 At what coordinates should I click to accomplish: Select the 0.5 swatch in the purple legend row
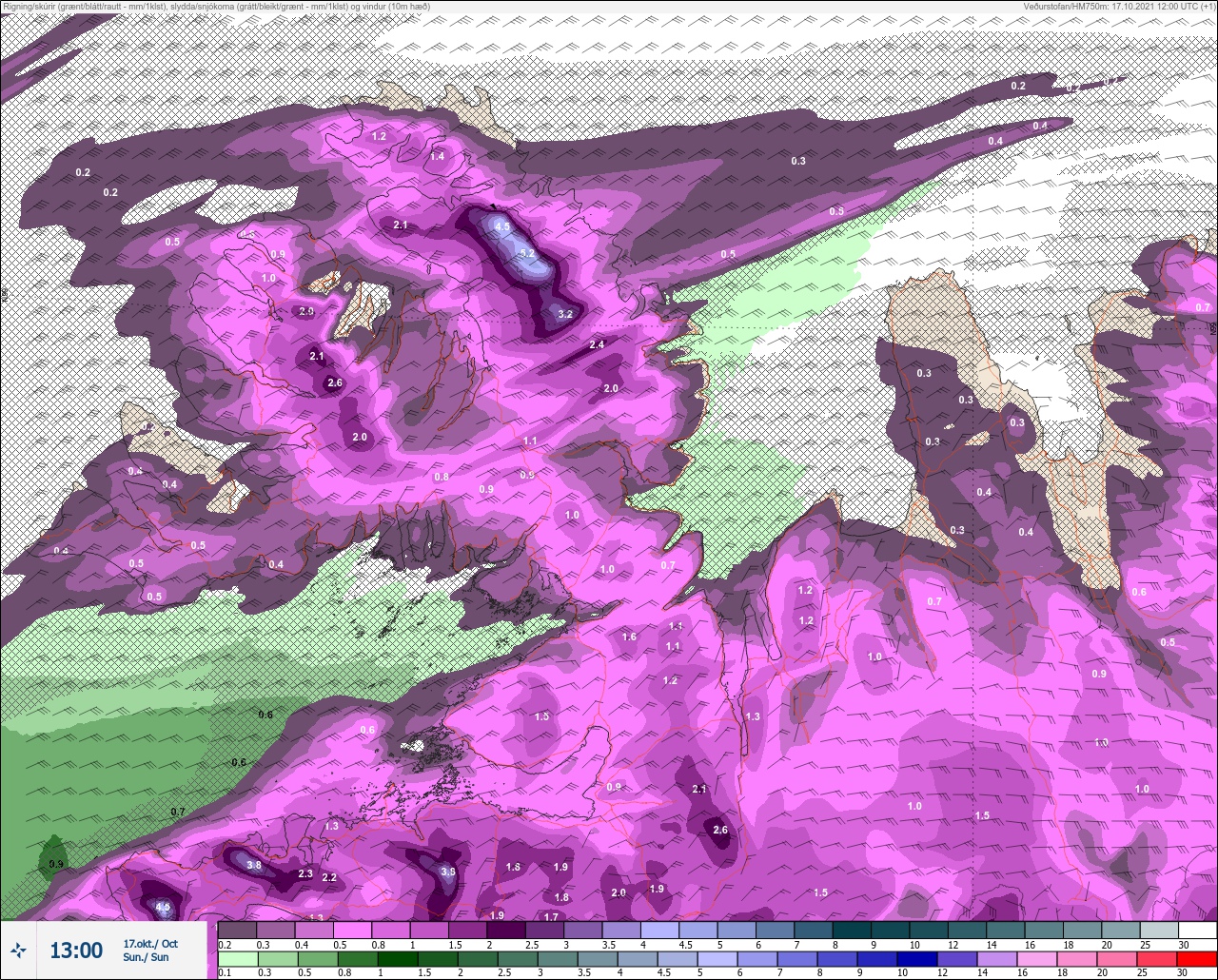pyautogui.click(x=352, y=930)
